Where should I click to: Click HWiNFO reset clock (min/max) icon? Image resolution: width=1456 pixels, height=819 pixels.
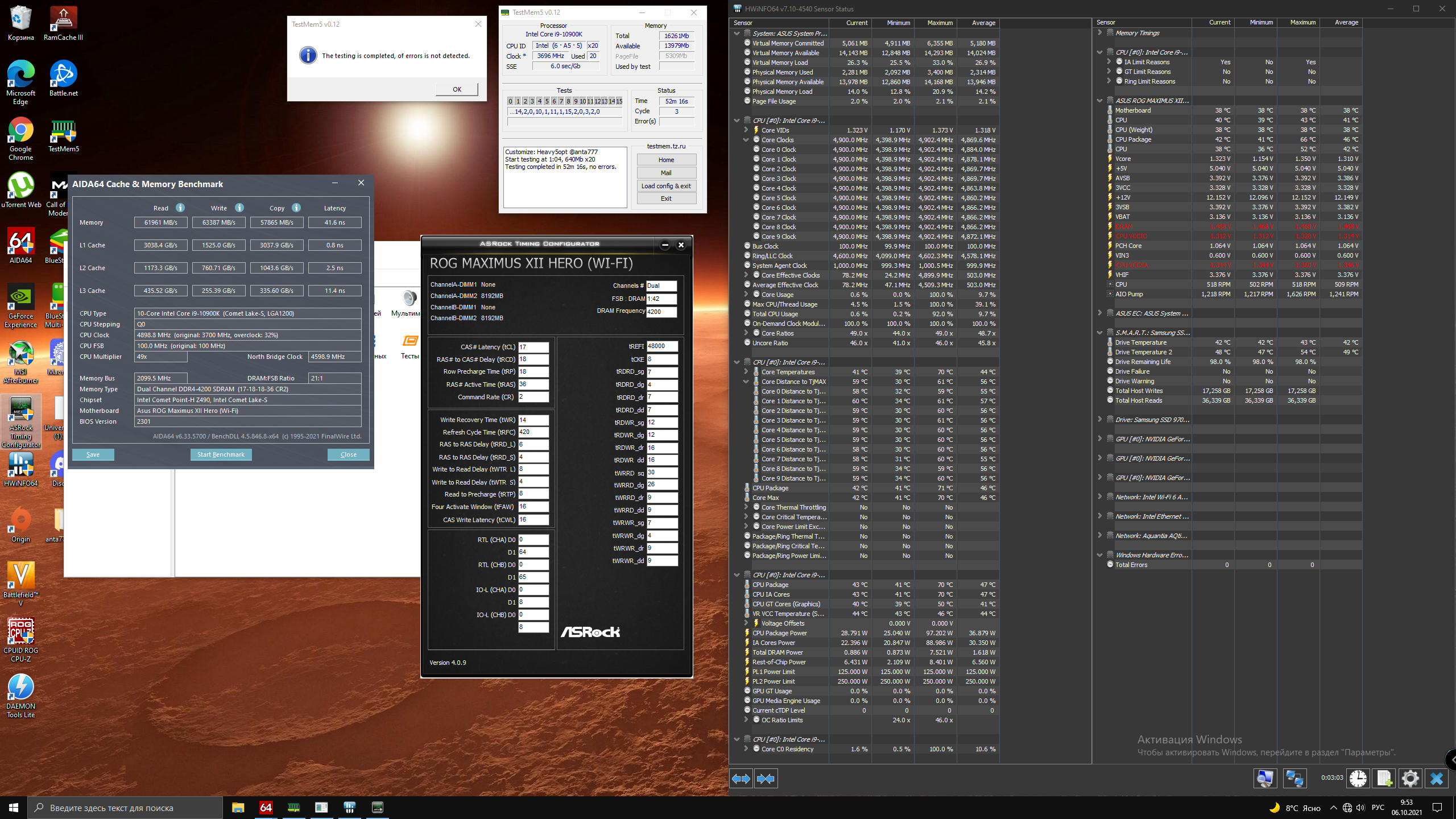tap(1358, 779)
